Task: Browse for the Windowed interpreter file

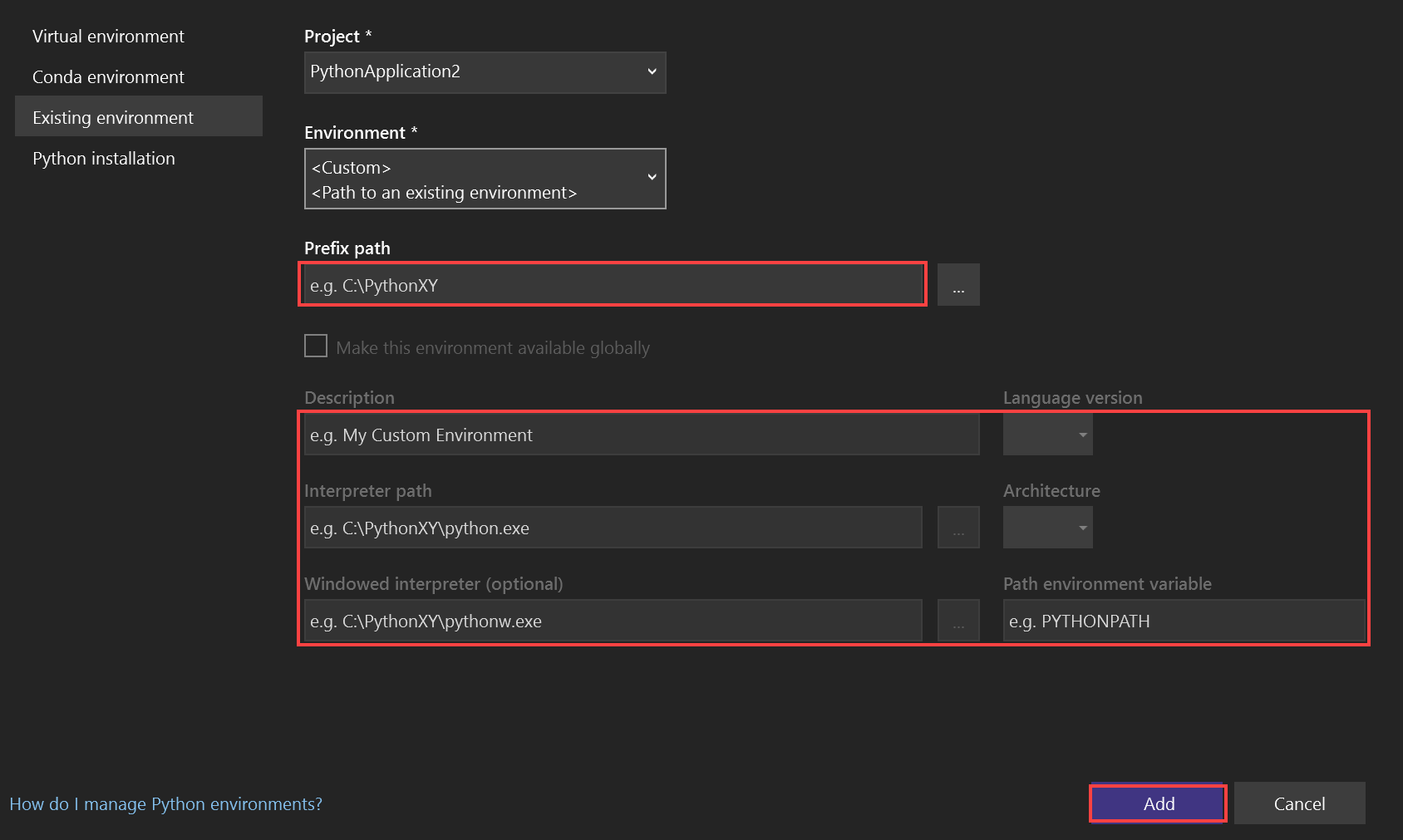Action: (958, 621)
